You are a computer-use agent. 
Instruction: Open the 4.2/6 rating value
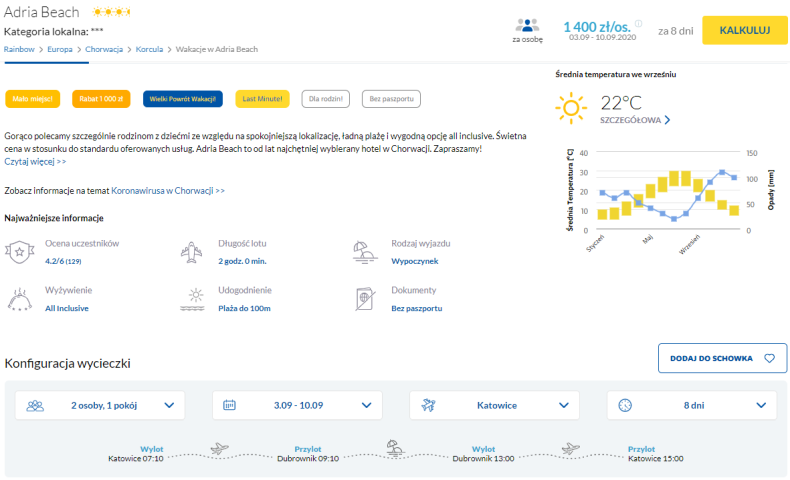pos(63,261)
